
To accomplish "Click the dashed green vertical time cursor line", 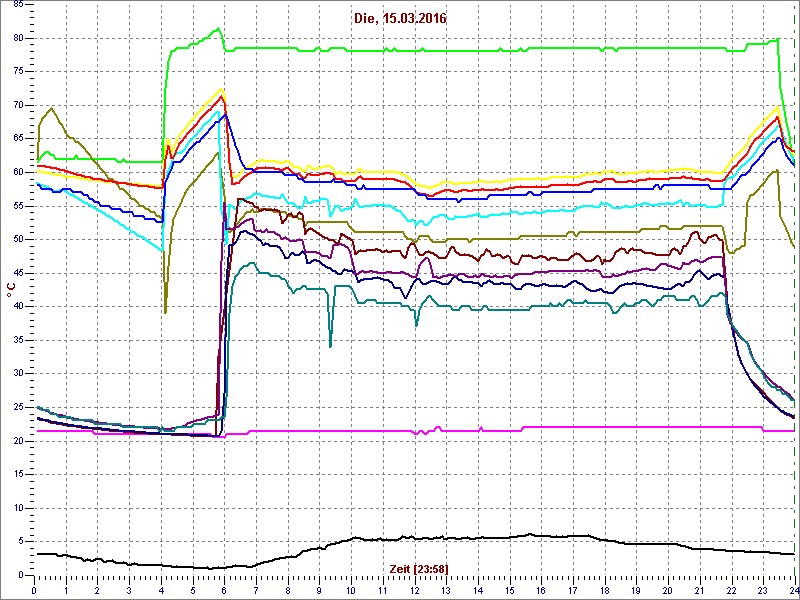I will 794,290.
